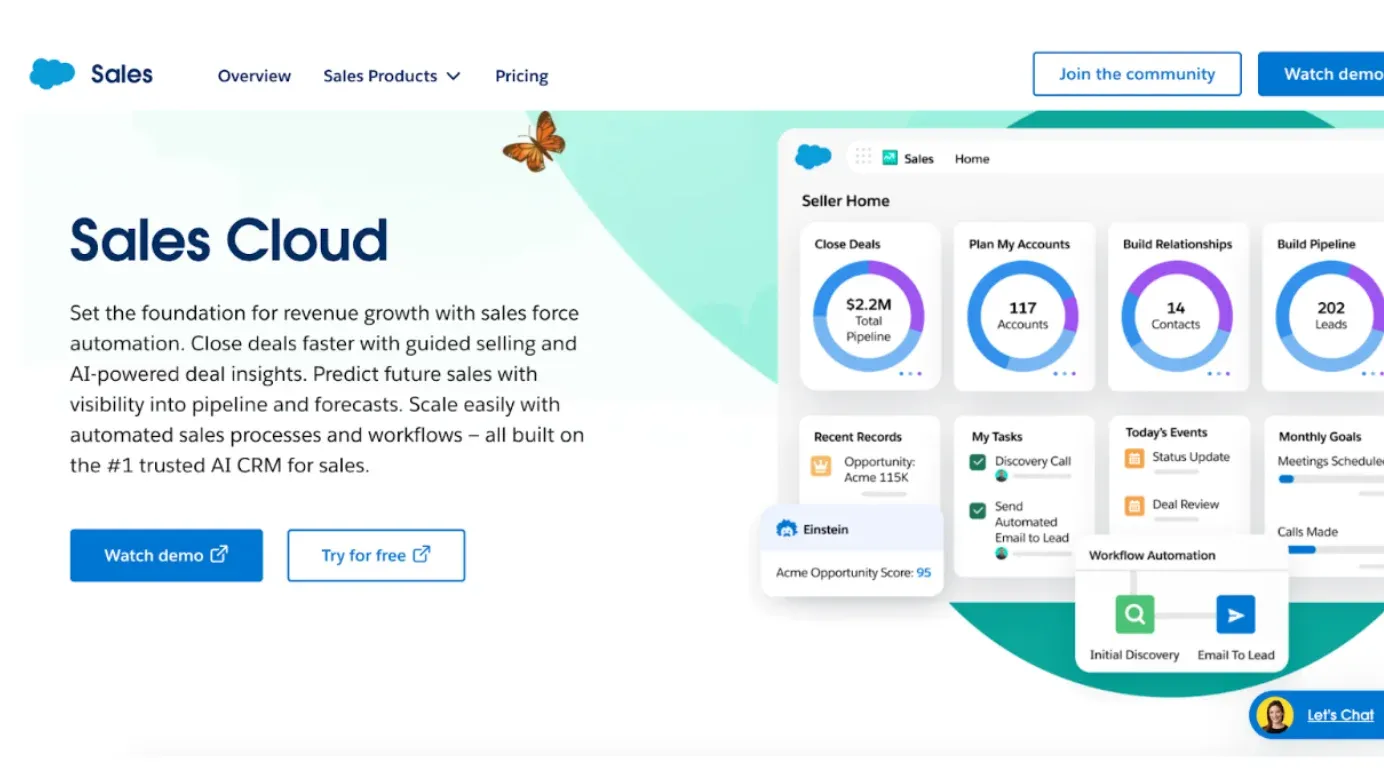The image size is (1384, 778).
Task: Click the 117 Accounts donut chart
Action: coord(1022,316)
